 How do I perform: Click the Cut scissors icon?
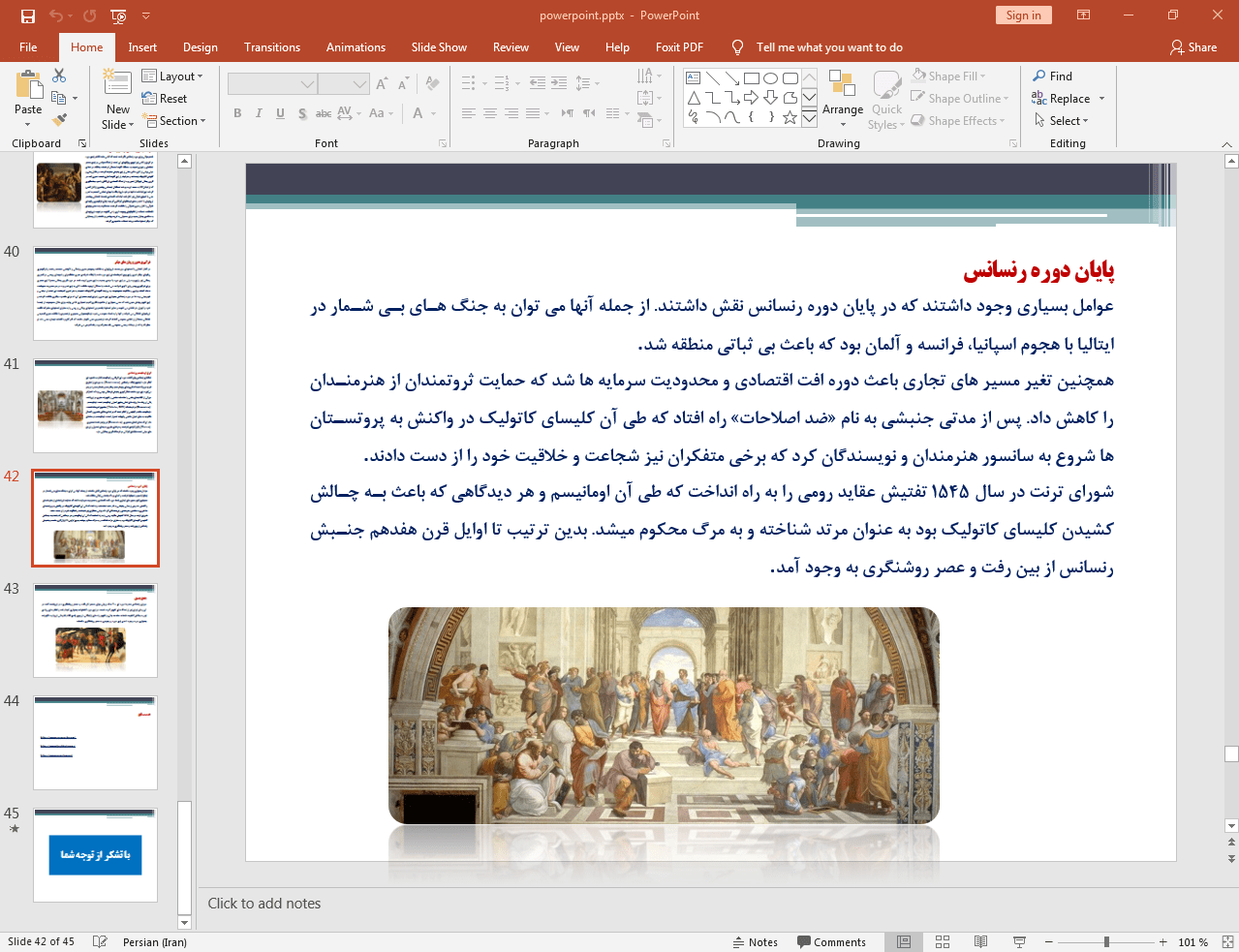point(59,76)
